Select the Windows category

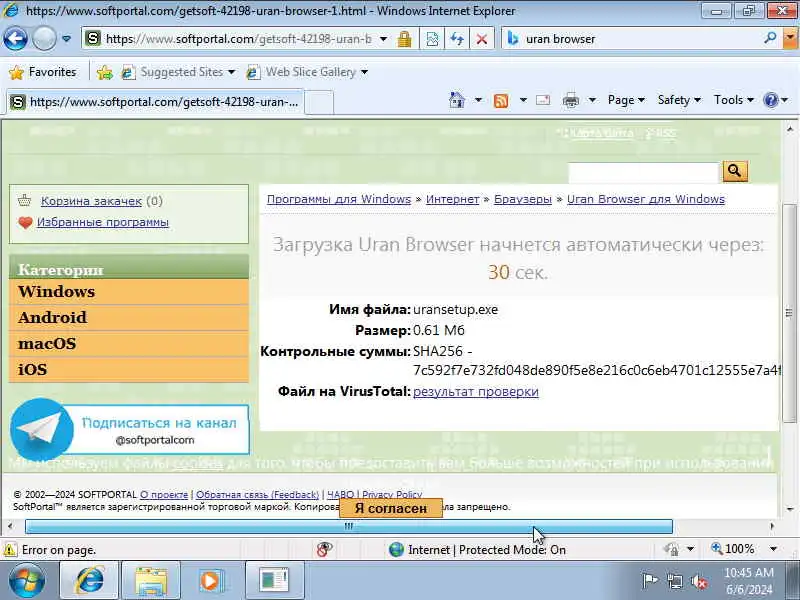click(129, 292)
